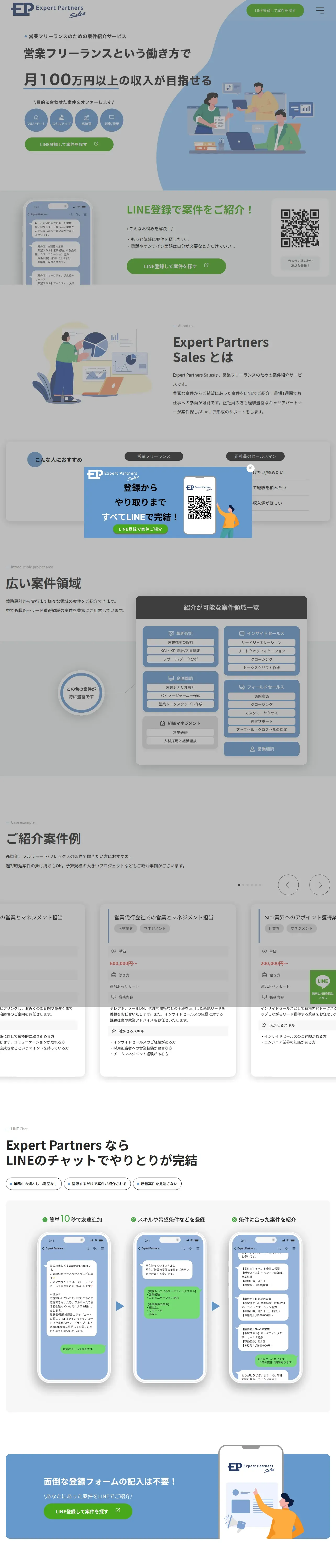This screenshot has width=336, height=1568.
Task: Click the 活かせるスキル icon in the 営業代行会社 card
Action: [113, 1031]
